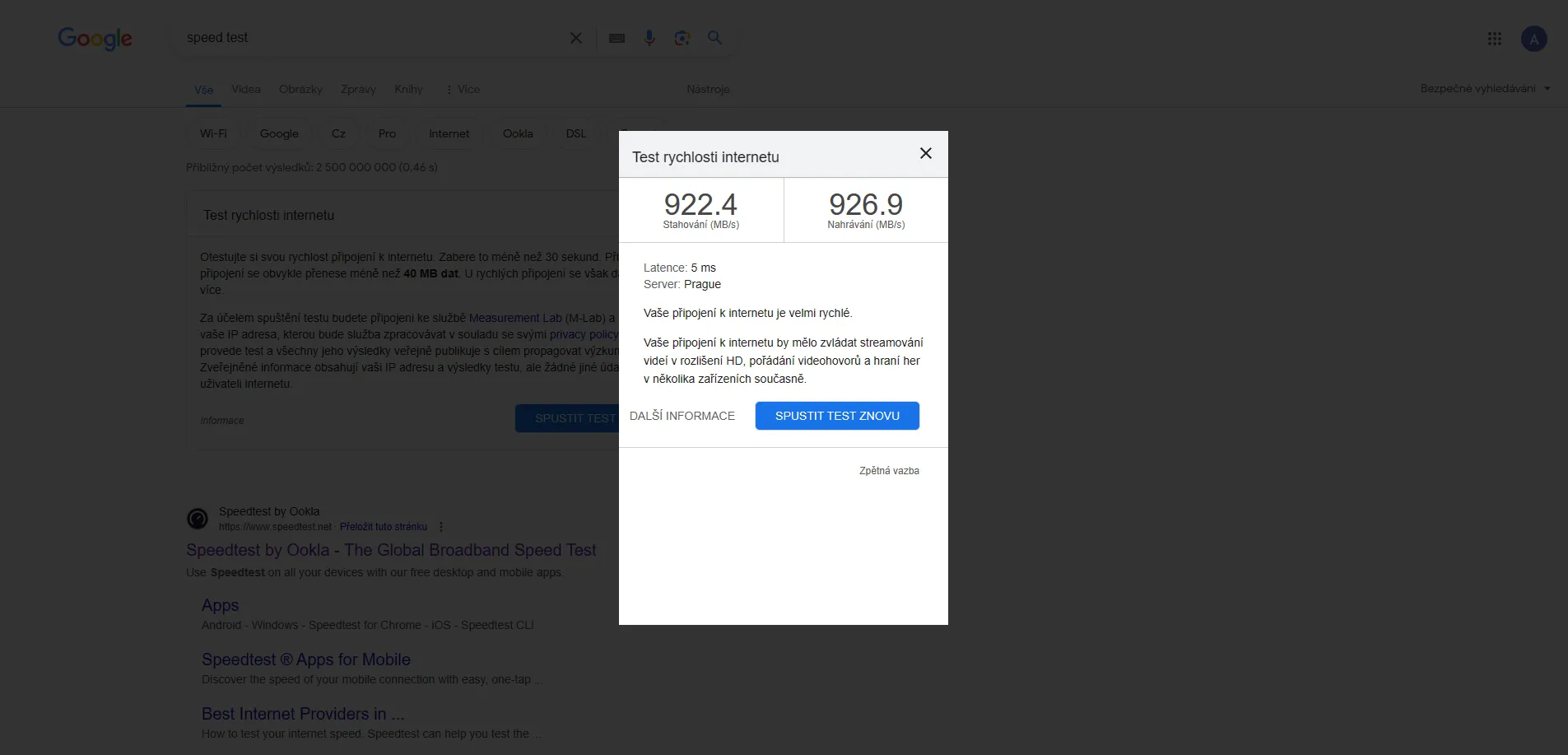
Task: Click the Google logo
Action: pos(95,39)
